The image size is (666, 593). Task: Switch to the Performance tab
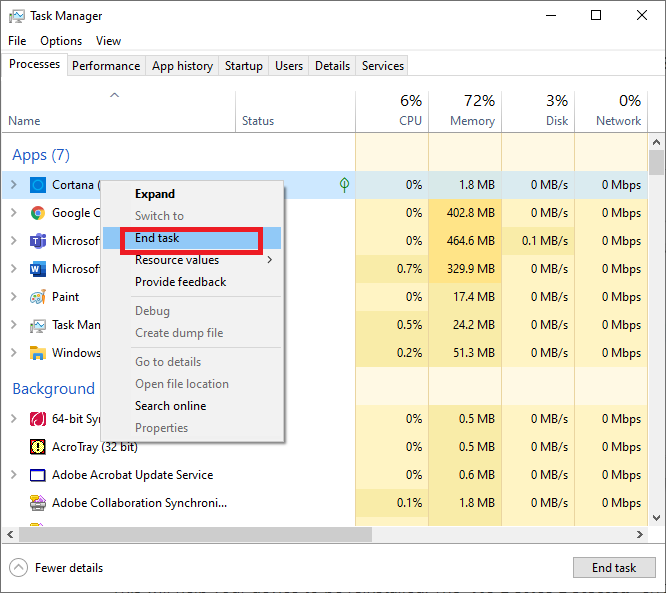pos(106,66)
